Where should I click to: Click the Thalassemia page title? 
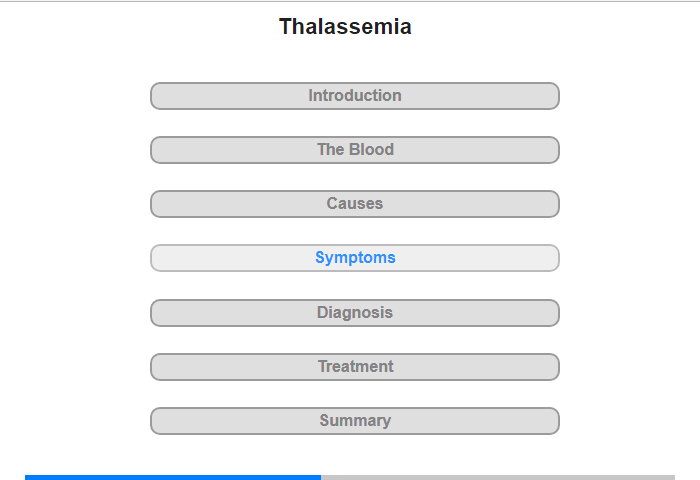pyautogui.click(x=345, y=26)
